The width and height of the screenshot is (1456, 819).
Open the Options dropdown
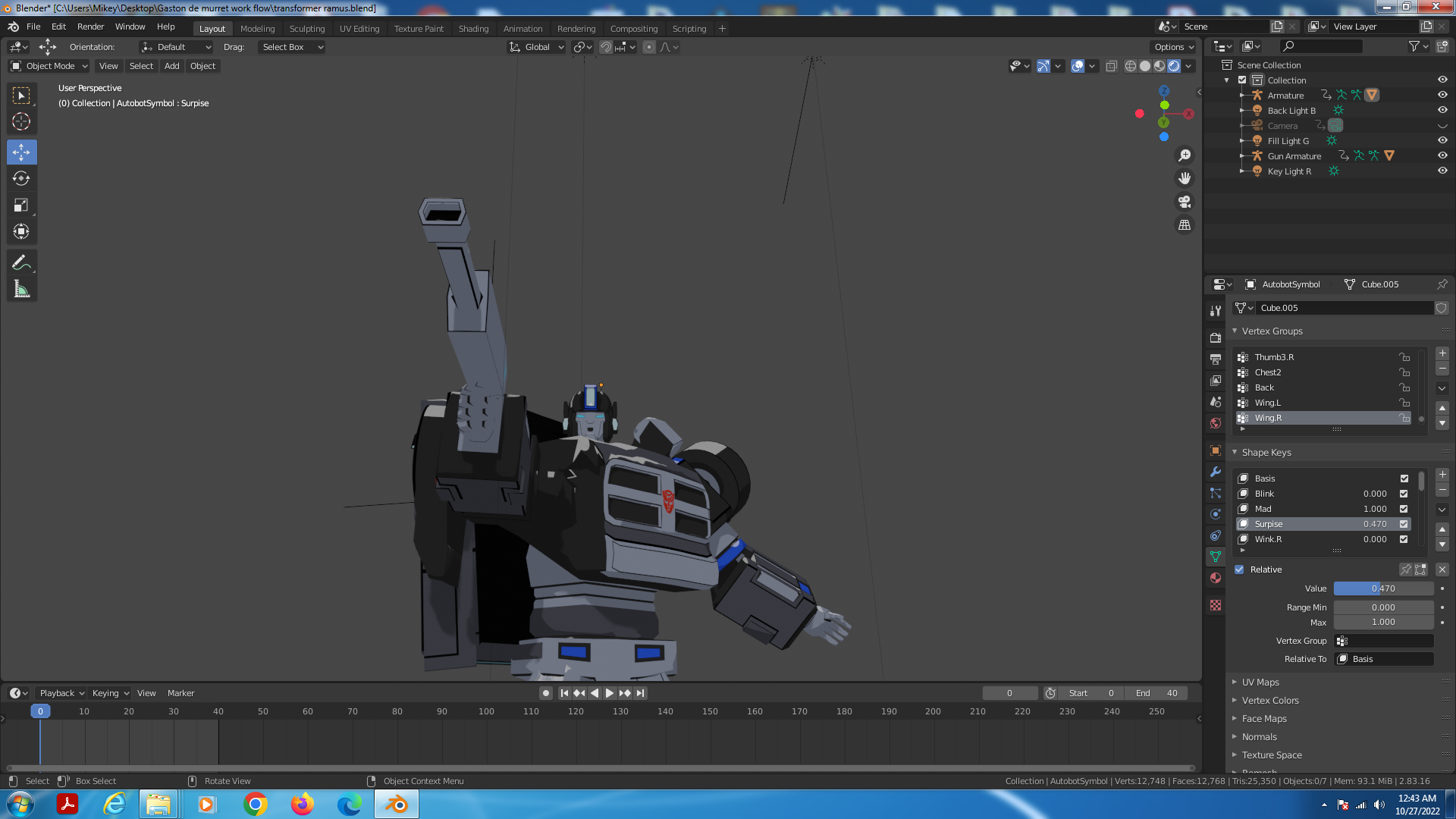pos(1174,47)
